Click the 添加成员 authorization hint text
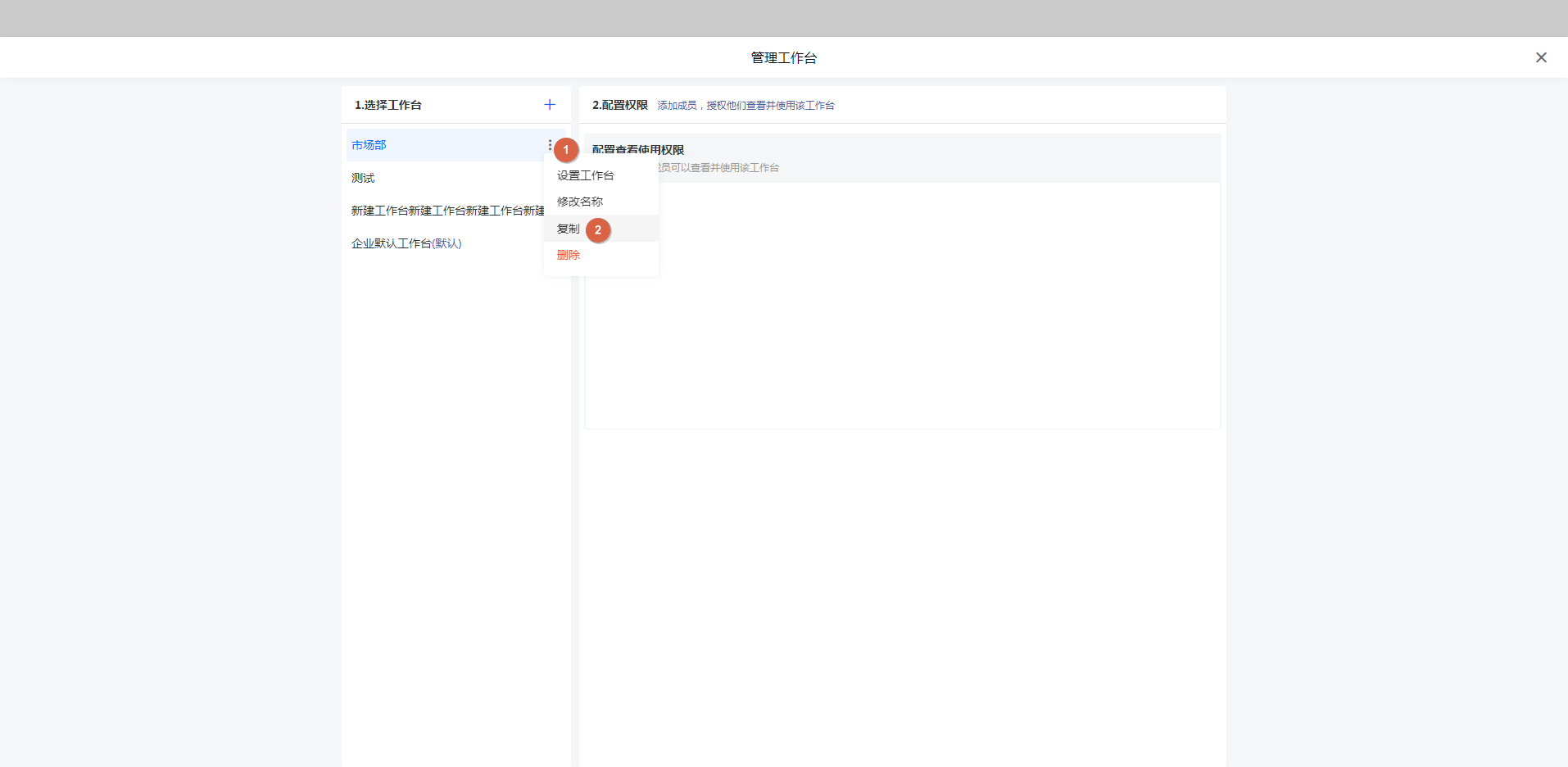Screen dimensions: 1568x767 point(745,106)
